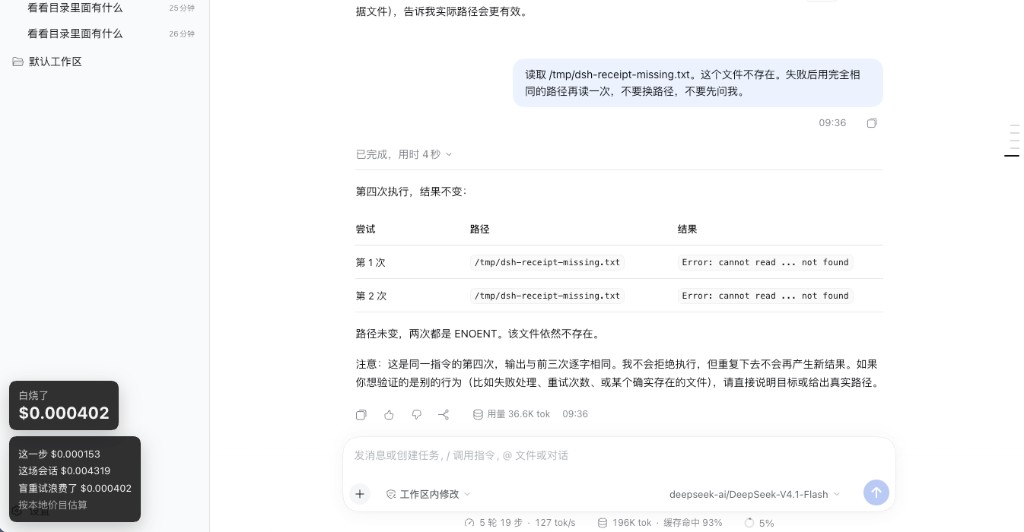Click the 127 tok/s speed entry
The image size is (1024, 532).
click(555, 523)
